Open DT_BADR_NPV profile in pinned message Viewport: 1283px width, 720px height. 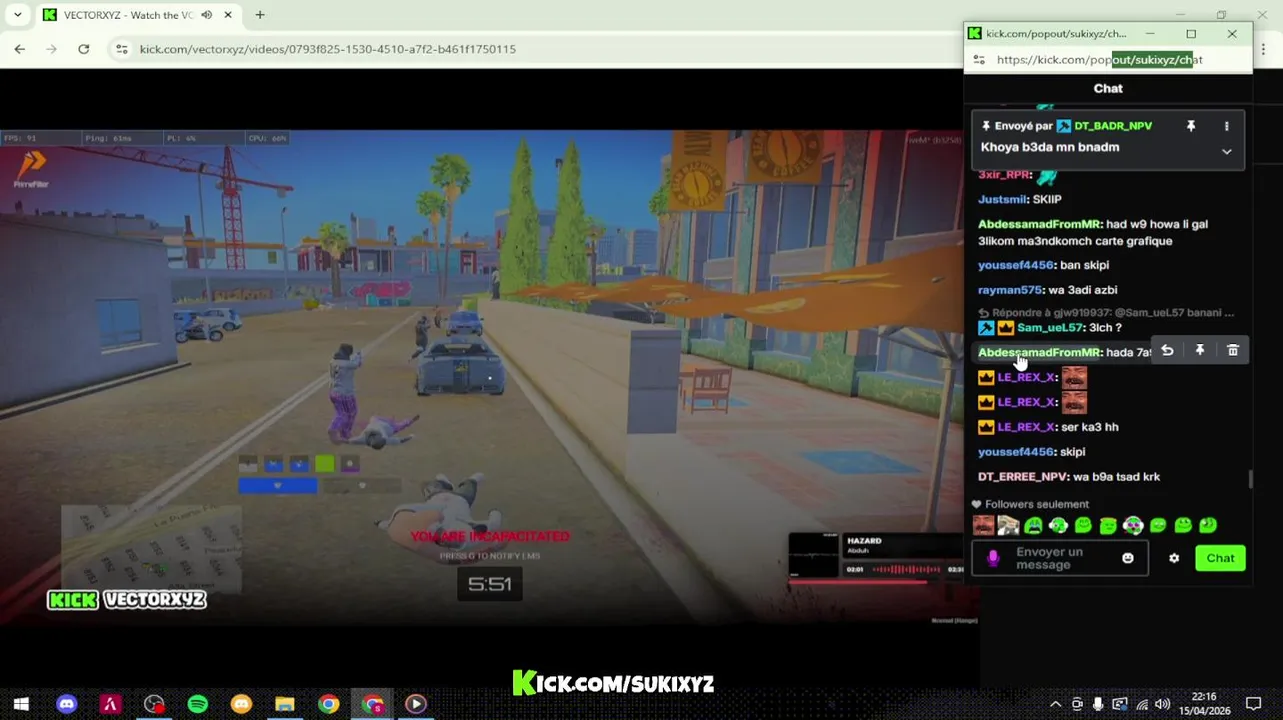(1113, 126)
